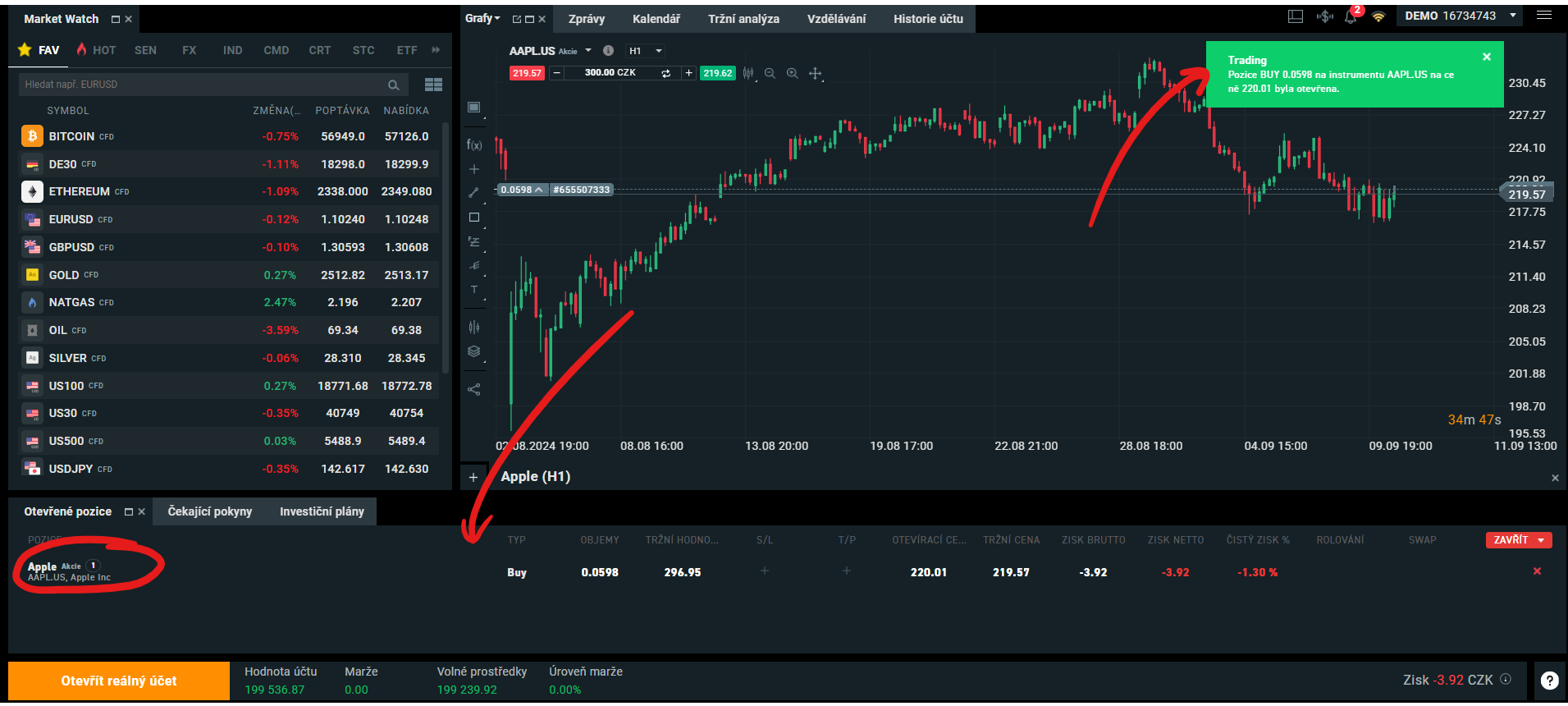The width and height of the screenshot is (1568, 706).
Task: Switch to the Kalendář tab
Action: pyautogui.click(x=656, y=19)
